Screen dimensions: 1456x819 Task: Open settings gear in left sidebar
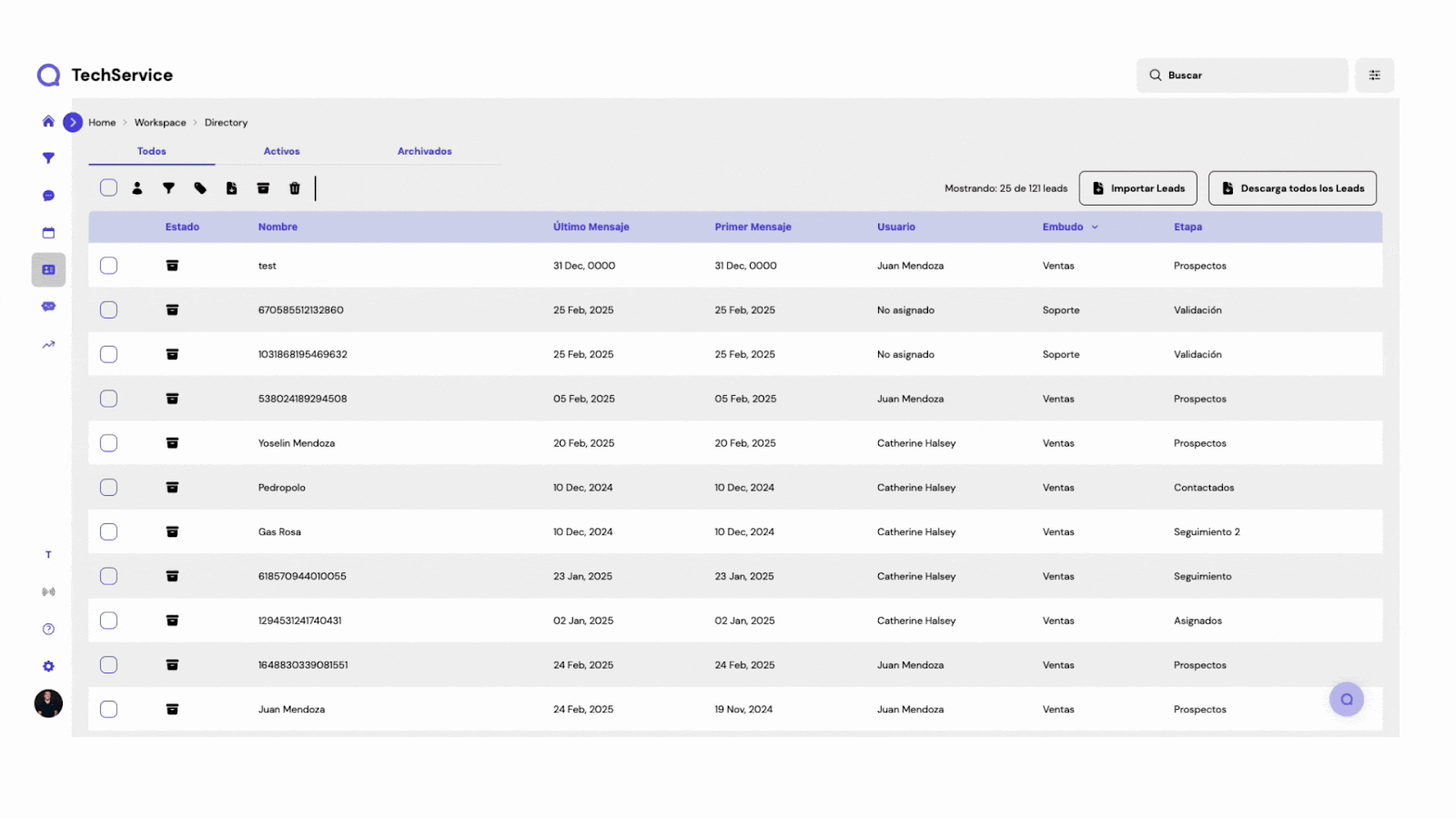point(48,666)
